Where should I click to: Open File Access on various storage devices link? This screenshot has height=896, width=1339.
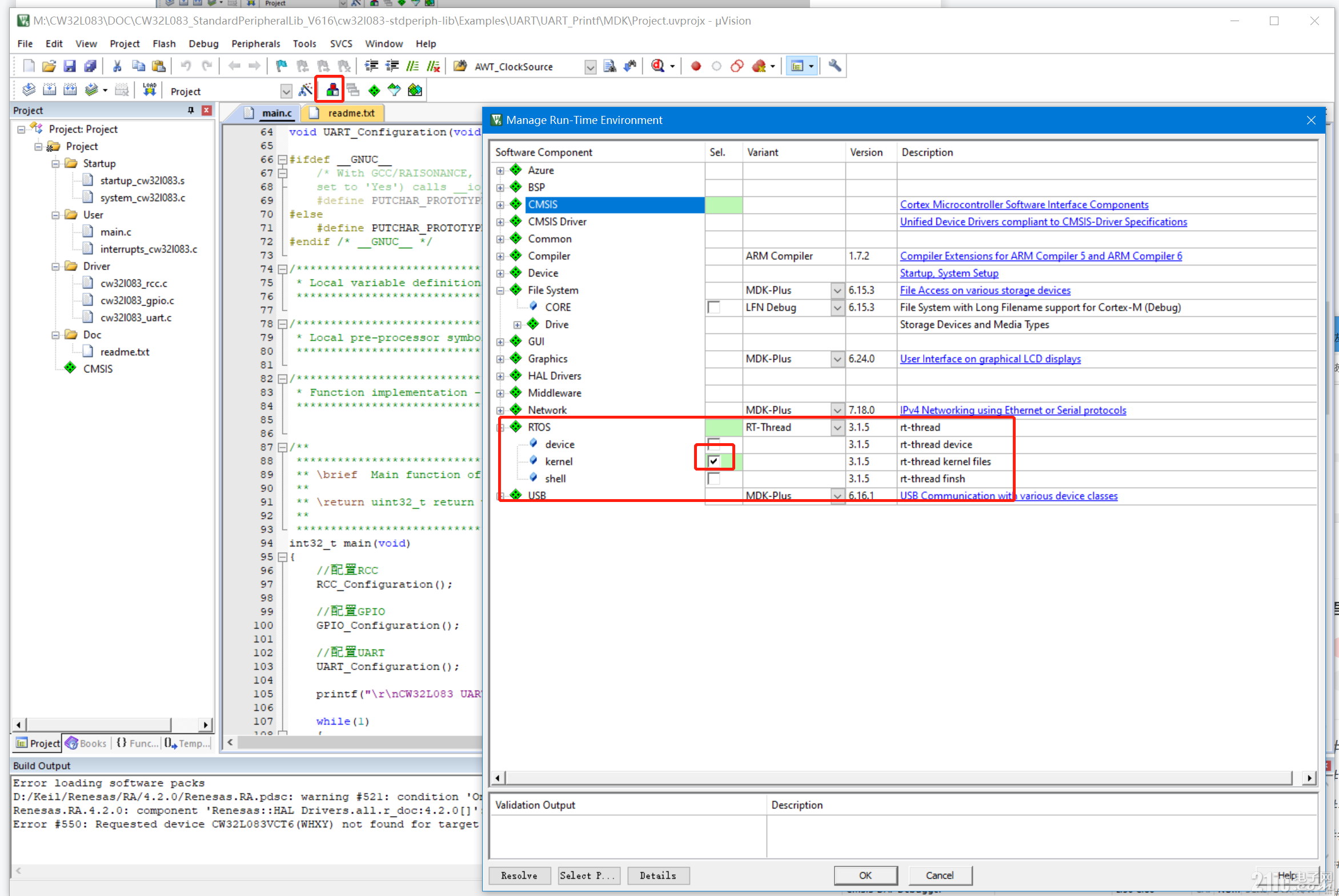pyautogui.click(x=985, y=290)
